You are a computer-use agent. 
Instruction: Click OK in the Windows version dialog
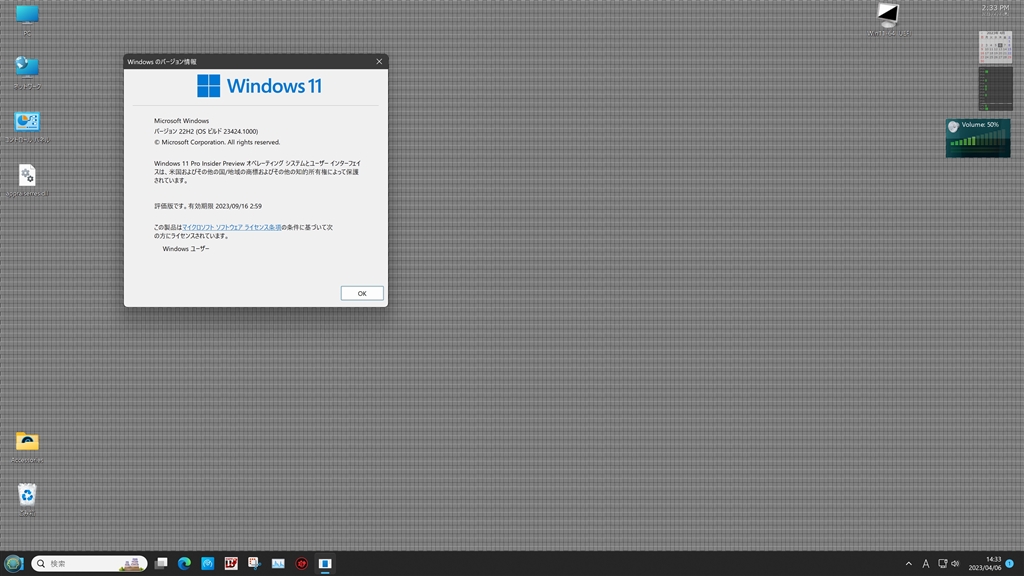tap(362, 293)
